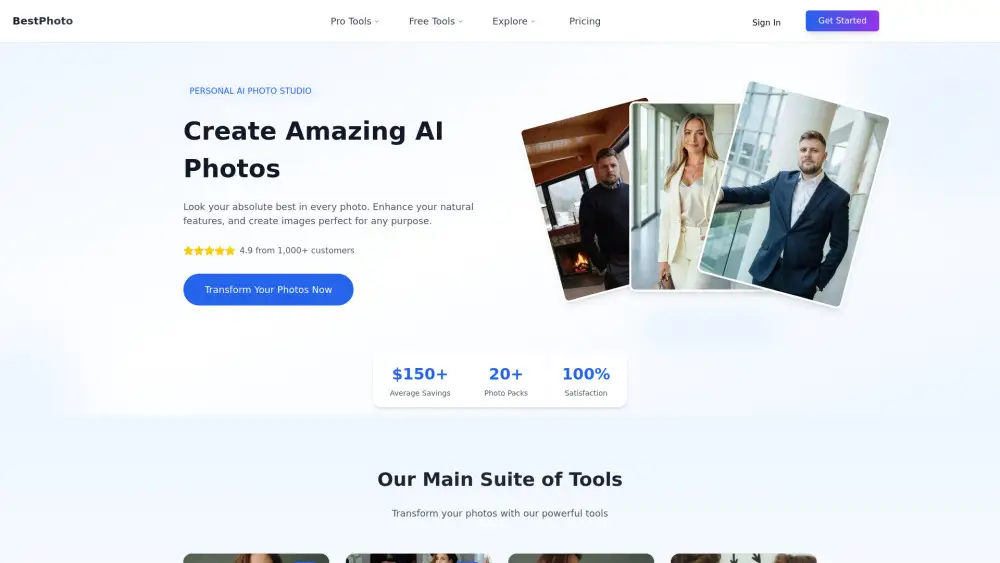Expand the Explore menu
1000x563 pixels.
(513, 21)
